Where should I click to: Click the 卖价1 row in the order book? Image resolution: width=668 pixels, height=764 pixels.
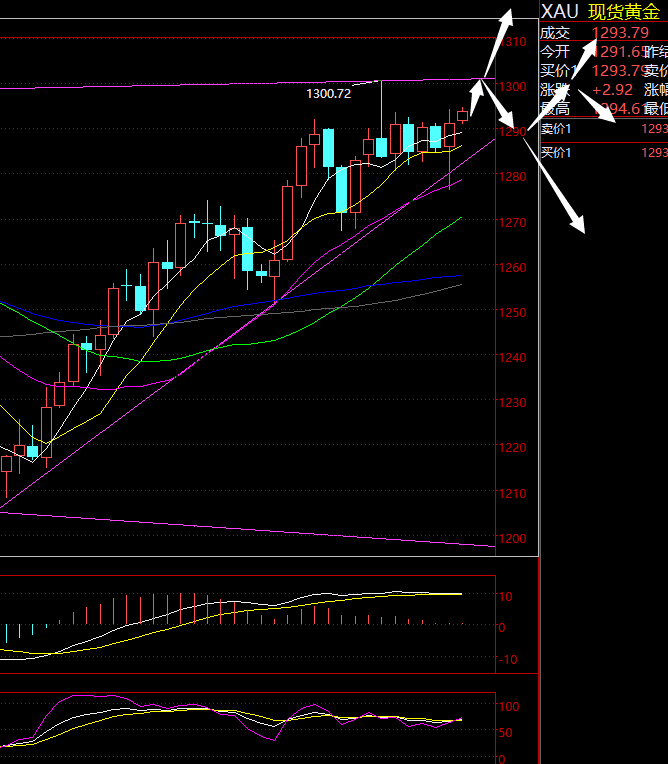[x=604, y=129]
